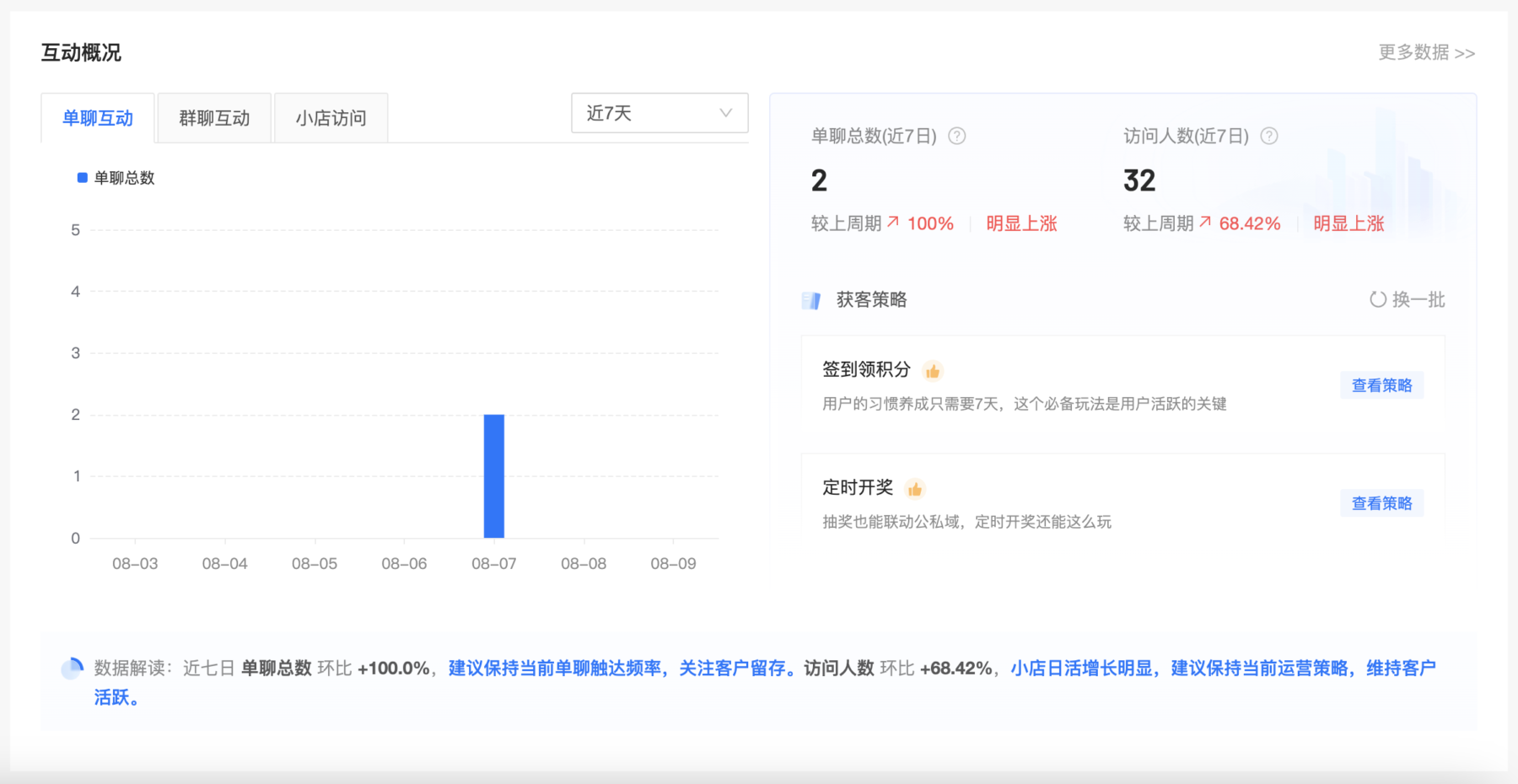Viewport: 1518px width, 784px height.
Task: Click the 定时开奖 strategy title
Action: click(x=858, y=487)
